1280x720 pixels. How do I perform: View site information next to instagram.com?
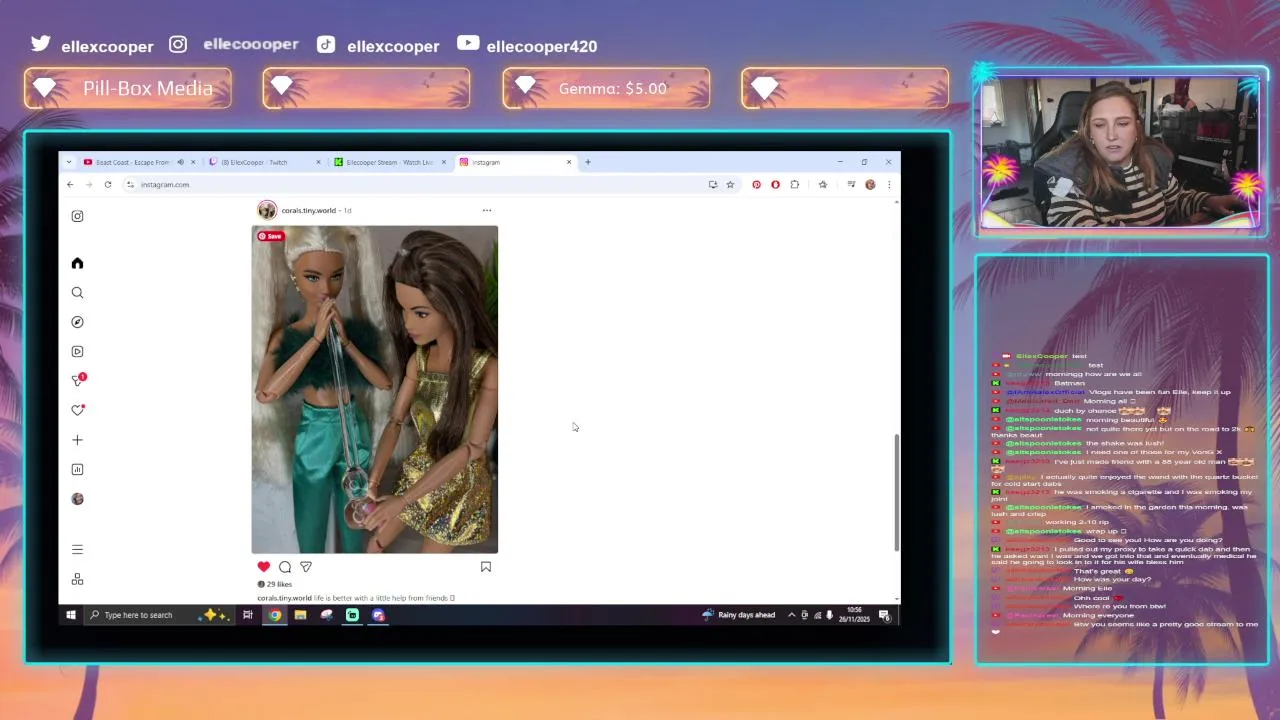(130, 184)
